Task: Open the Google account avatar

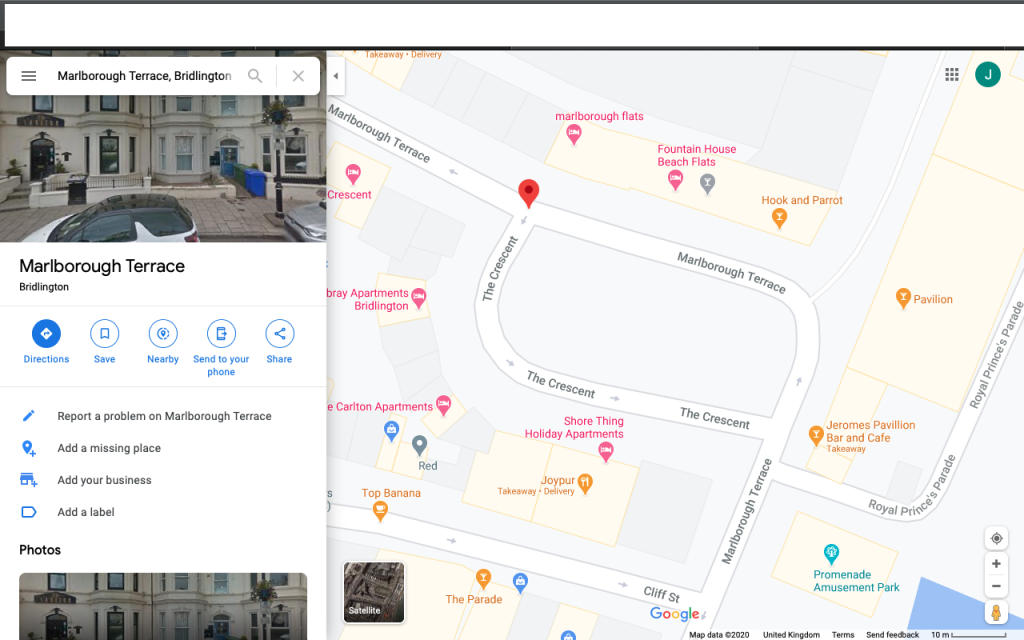Action: pyautogui.click(x=987, y=74)
